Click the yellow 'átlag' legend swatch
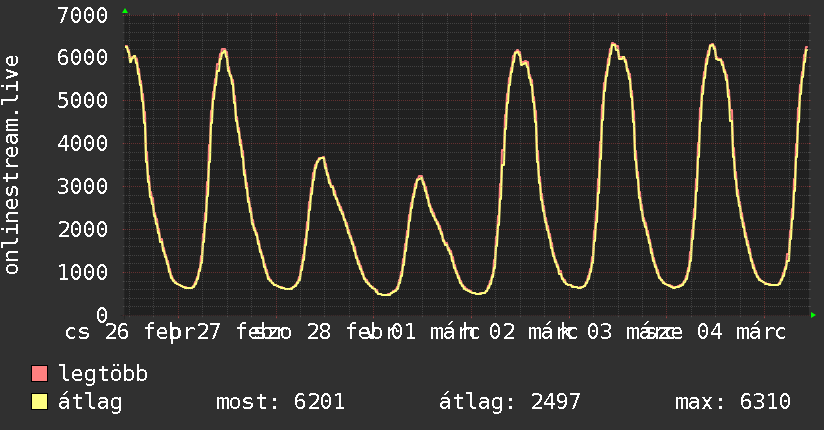824x430 pixels. (x=39, y=402)
